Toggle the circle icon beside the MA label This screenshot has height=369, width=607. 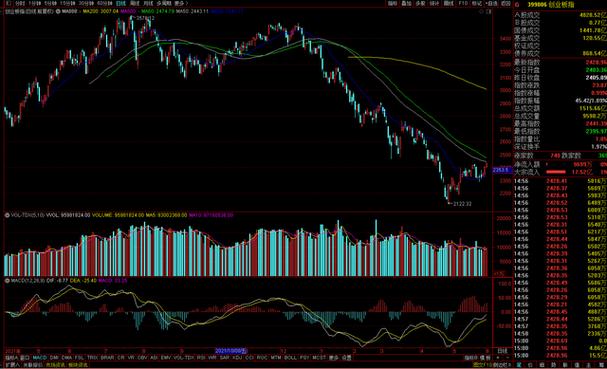coord(58,11)
